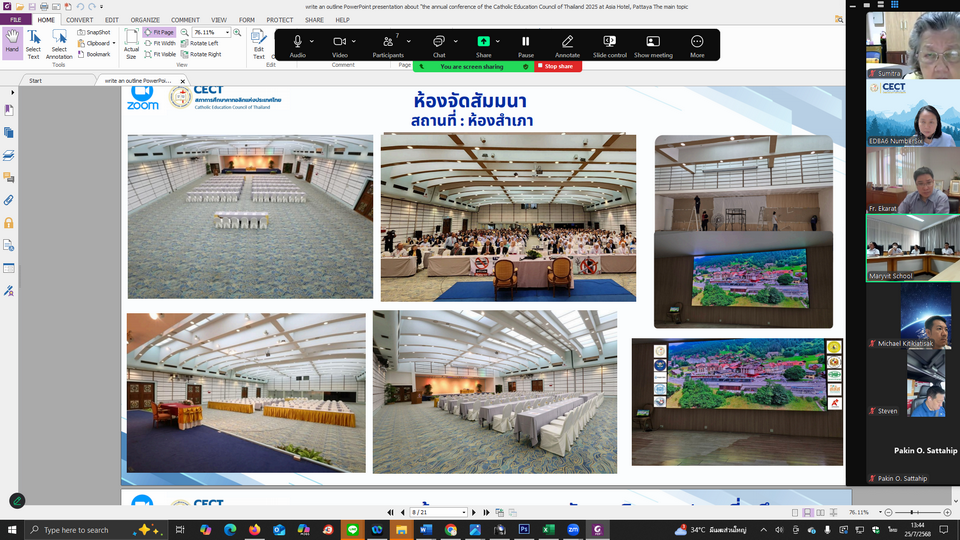Viewport: 960px width, 540px height.
Task: Take a SnapShot of the page
Action: (94, 32)
